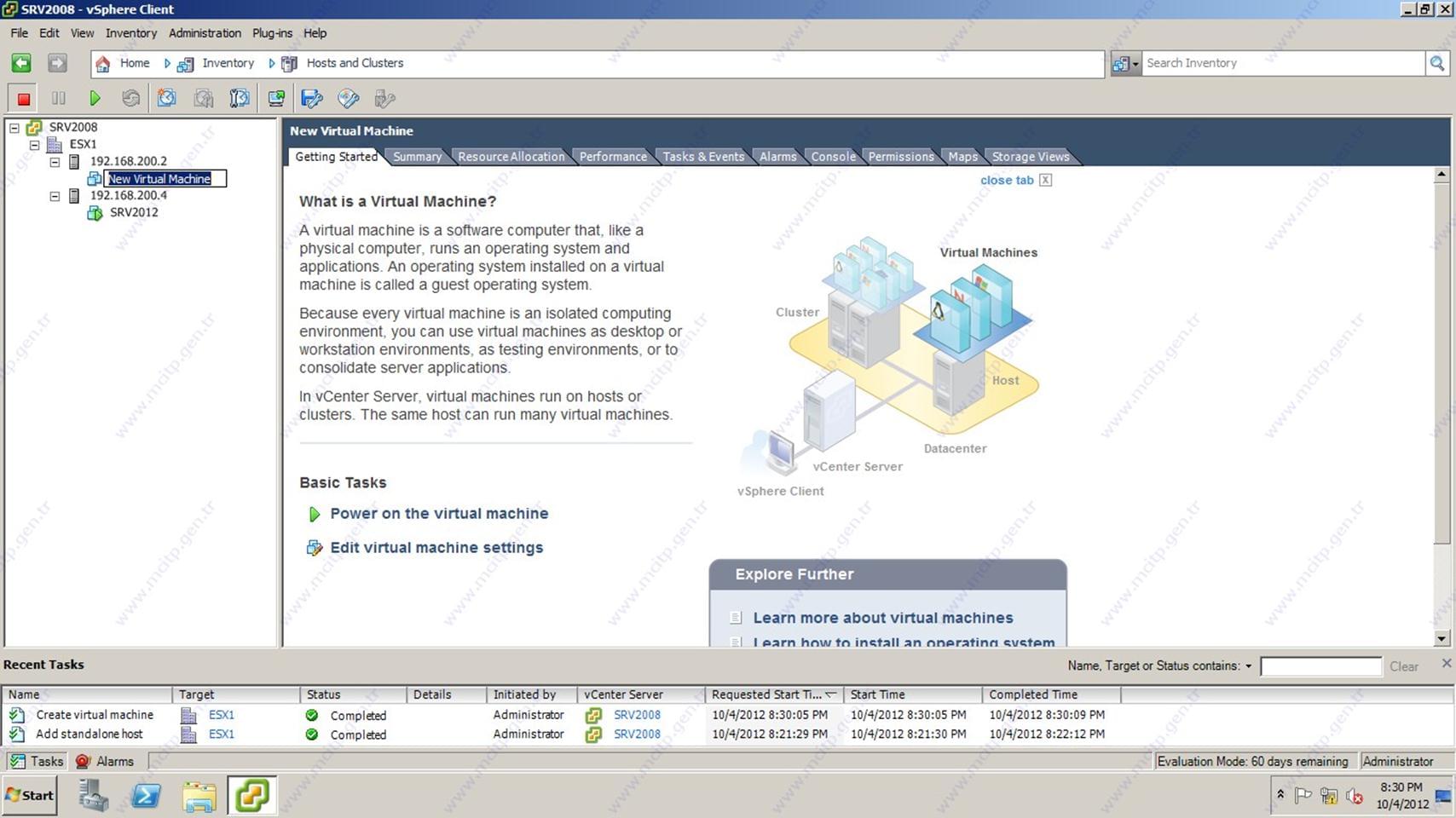Click the Tasks status bar button
The height and width of the screenshot is (818, 1456).
(x=37, y=762)
